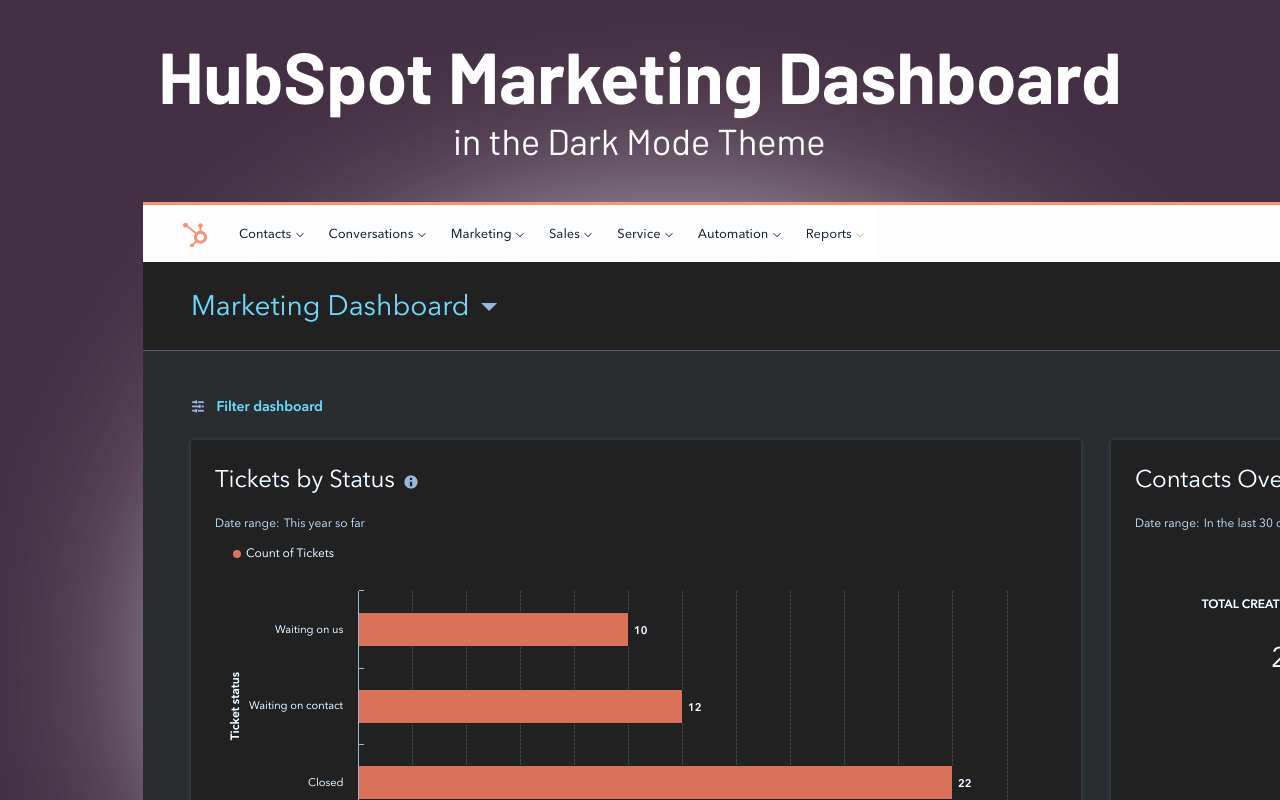Screen dimensions: 1280x800
Task: Click the HubSpot sprocket logo
Action: [x=195, y=234]
